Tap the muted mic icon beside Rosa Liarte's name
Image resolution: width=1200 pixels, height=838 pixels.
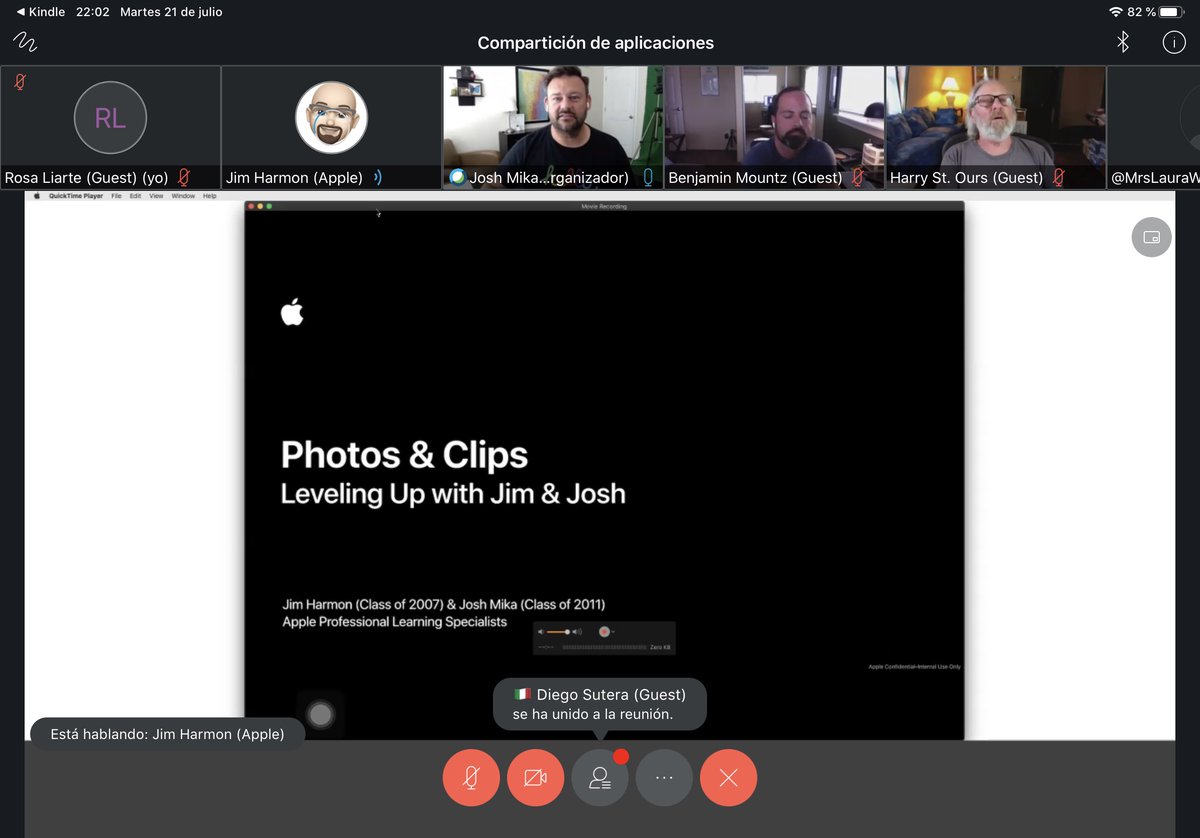[183, 178]
